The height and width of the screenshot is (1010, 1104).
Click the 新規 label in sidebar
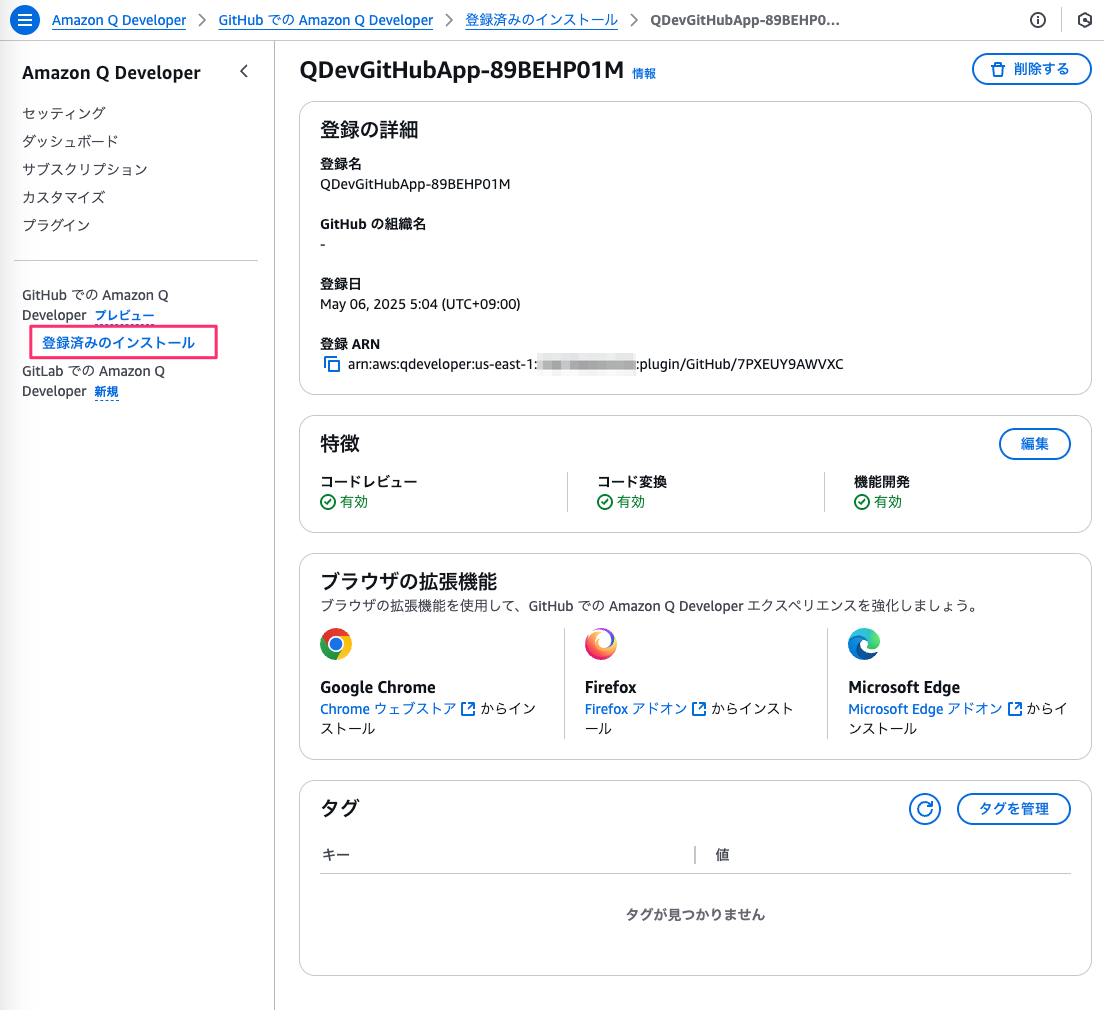coord(106,392)
